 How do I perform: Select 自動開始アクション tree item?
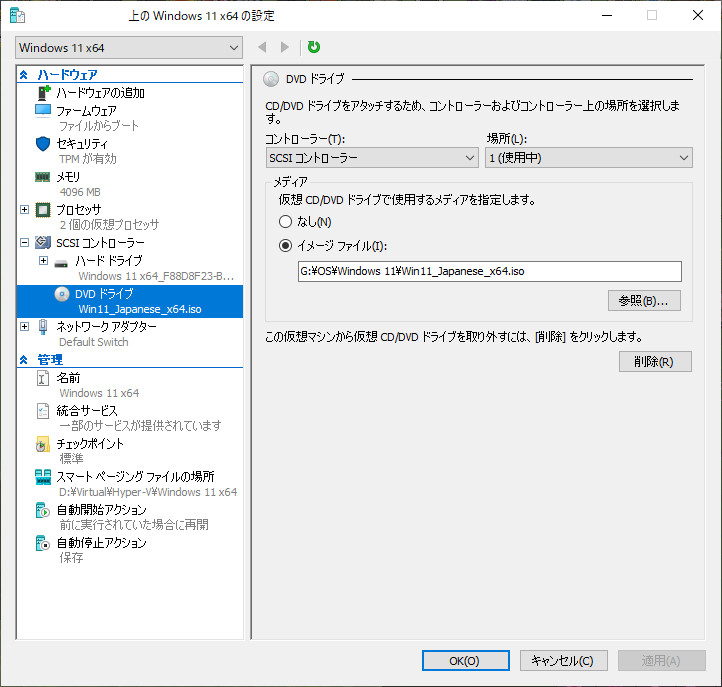pos(102,510)
